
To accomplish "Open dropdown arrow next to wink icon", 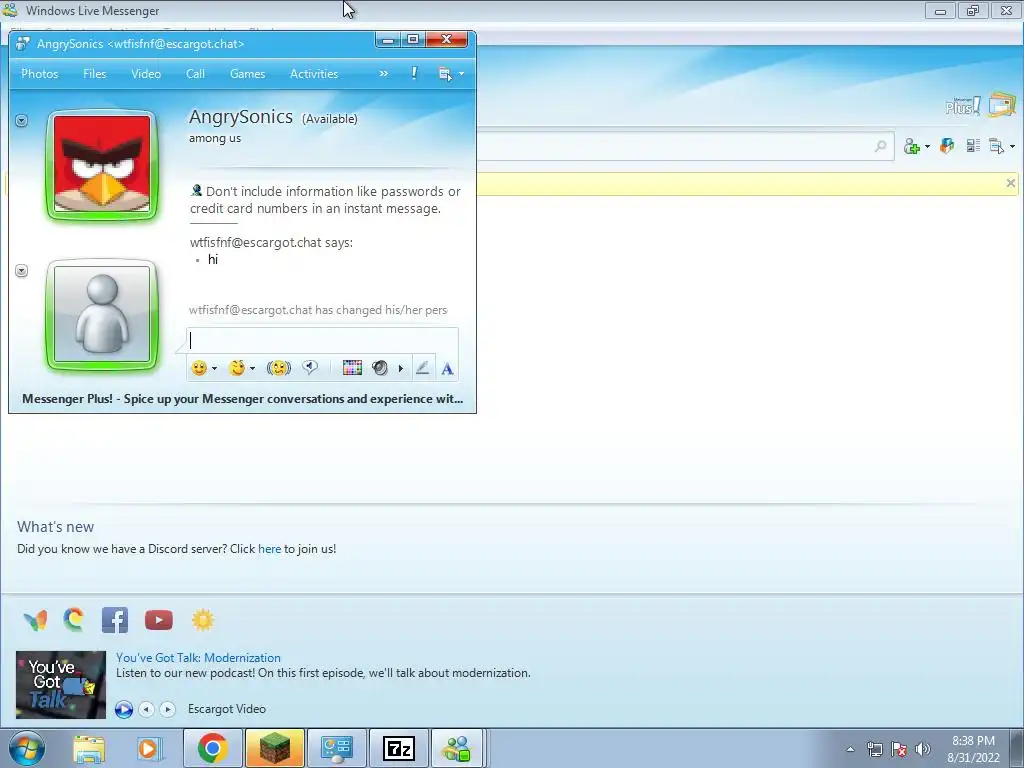I will [252, 368].
